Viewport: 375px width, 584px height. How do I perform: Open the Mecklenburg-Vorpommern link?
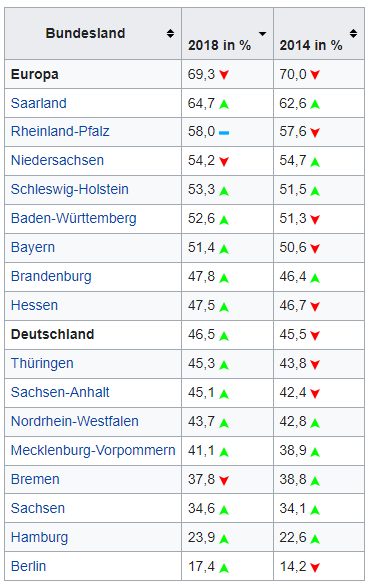click(x=93, y=450)
